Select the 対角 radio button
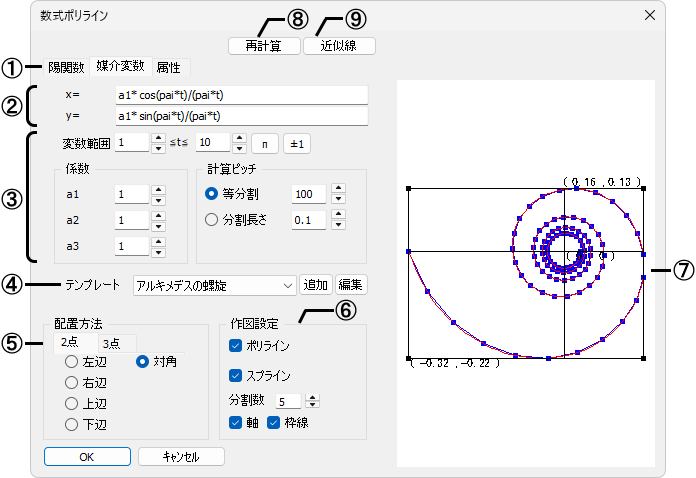This screenshot has width=696, height=478. coord(142,362)
